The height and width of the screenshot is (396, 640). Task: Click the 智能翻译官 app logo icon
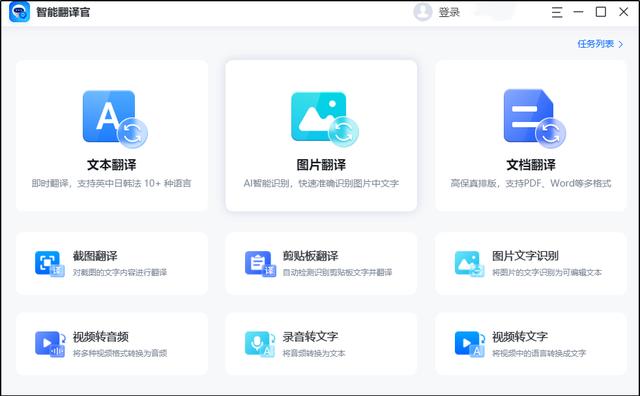pos(19,12)
